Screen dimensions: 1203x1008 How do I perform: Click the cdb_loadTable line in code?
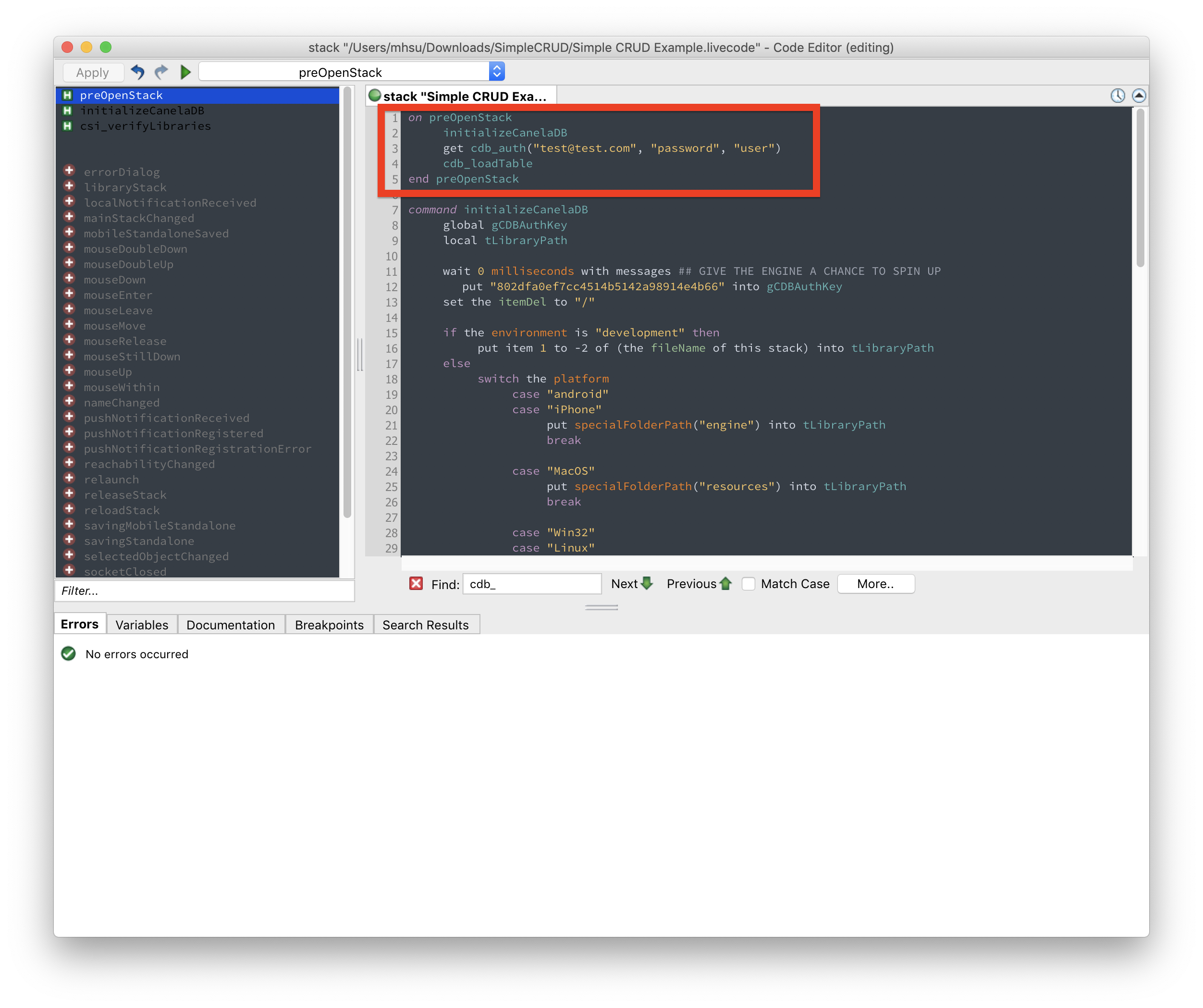[x=488, y=163]
